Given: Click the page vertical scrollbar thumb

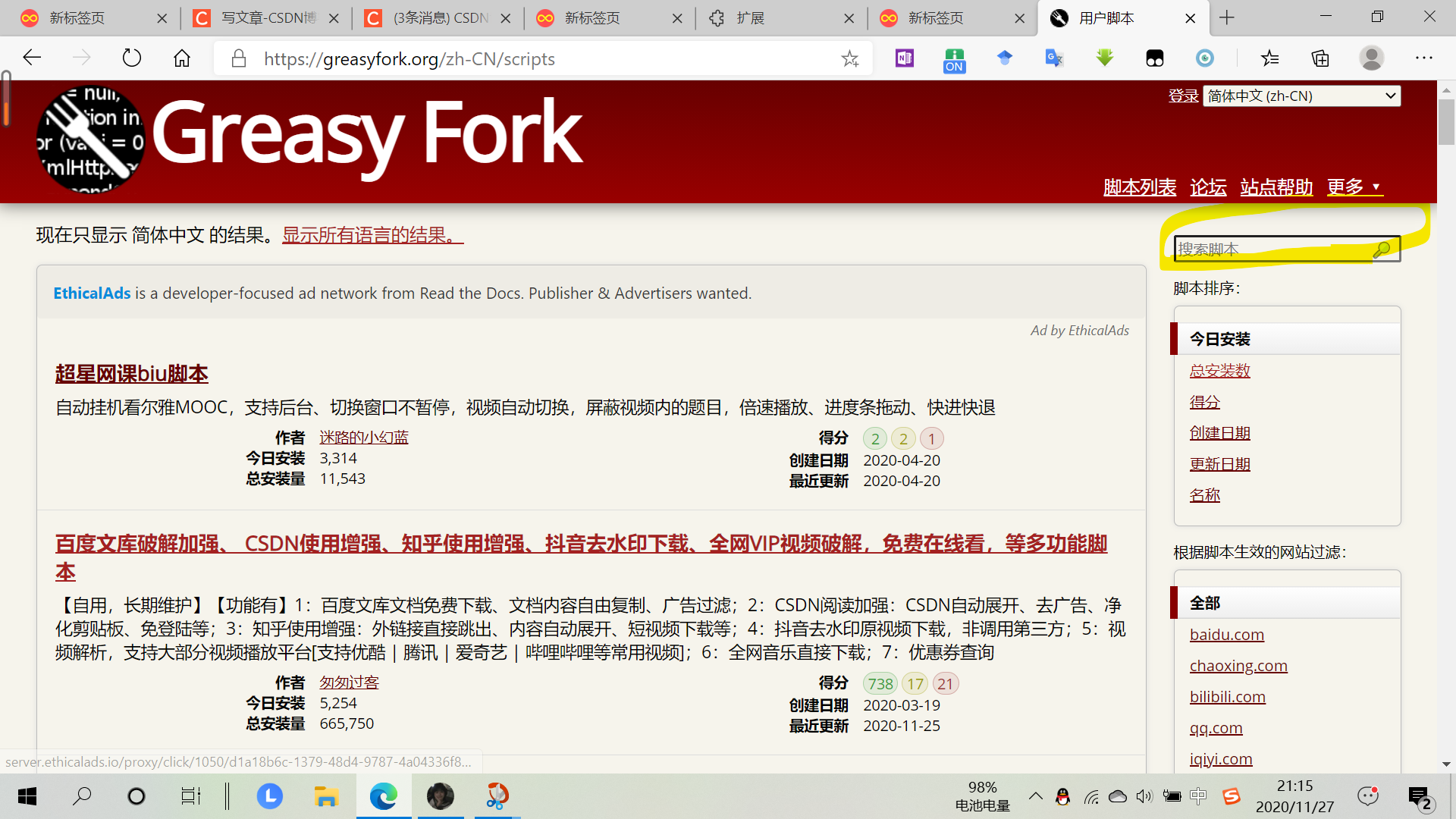Looking at the screenshot, I should (x=1446, y=121).
